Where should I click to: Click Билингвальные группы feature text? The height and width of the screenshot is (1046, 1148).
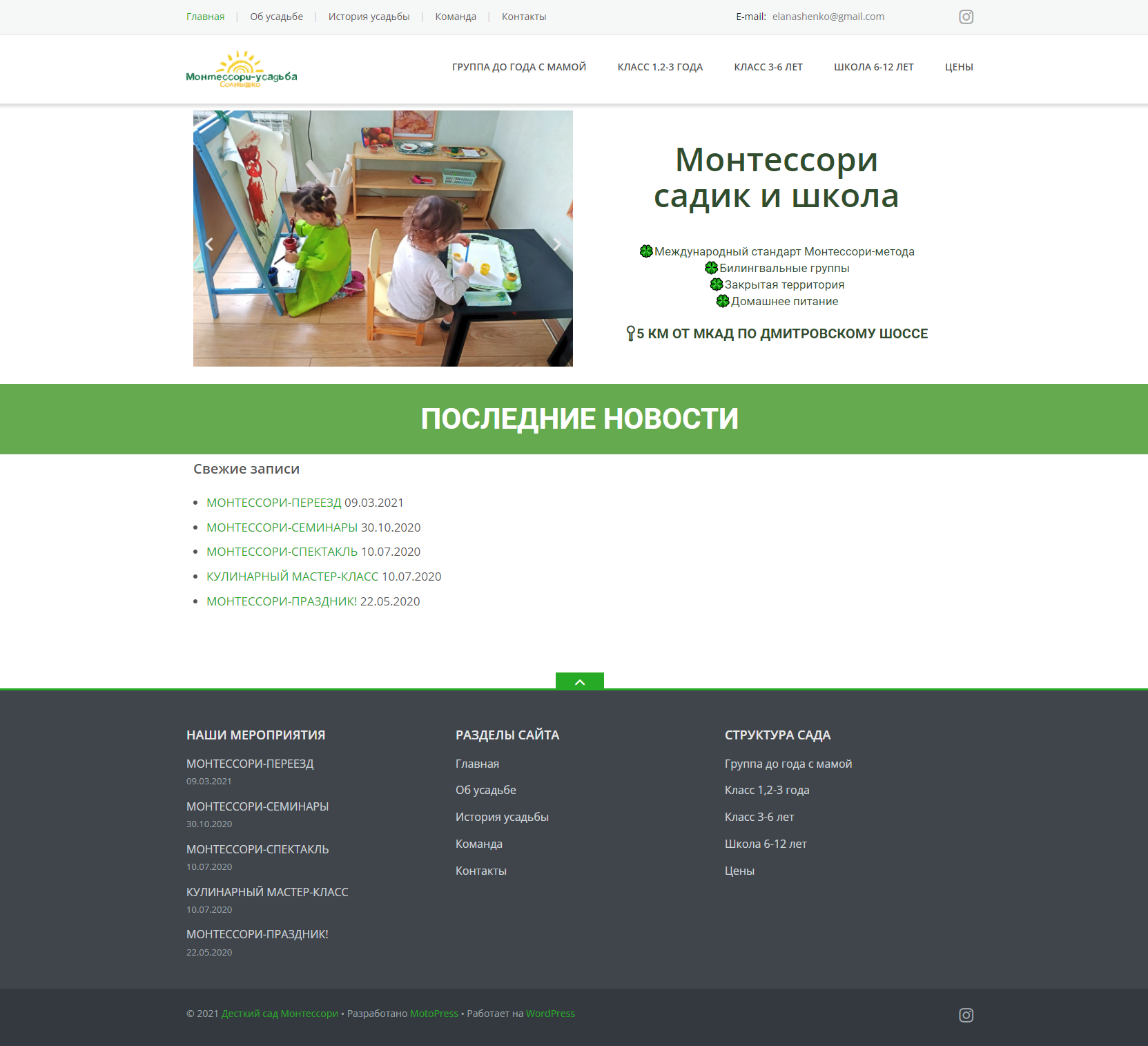click(784, 268)
